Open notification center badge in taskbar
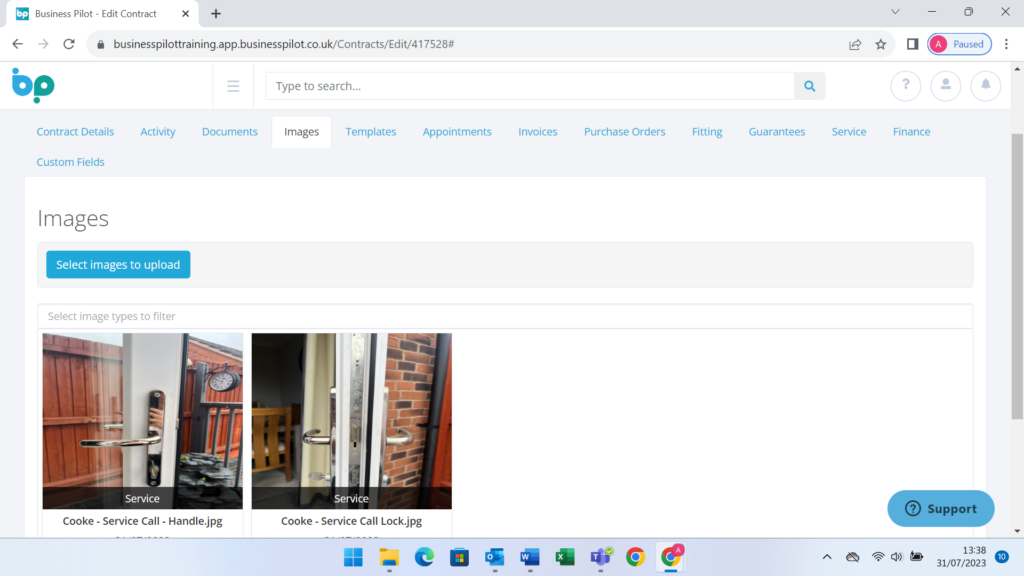 1002,557
